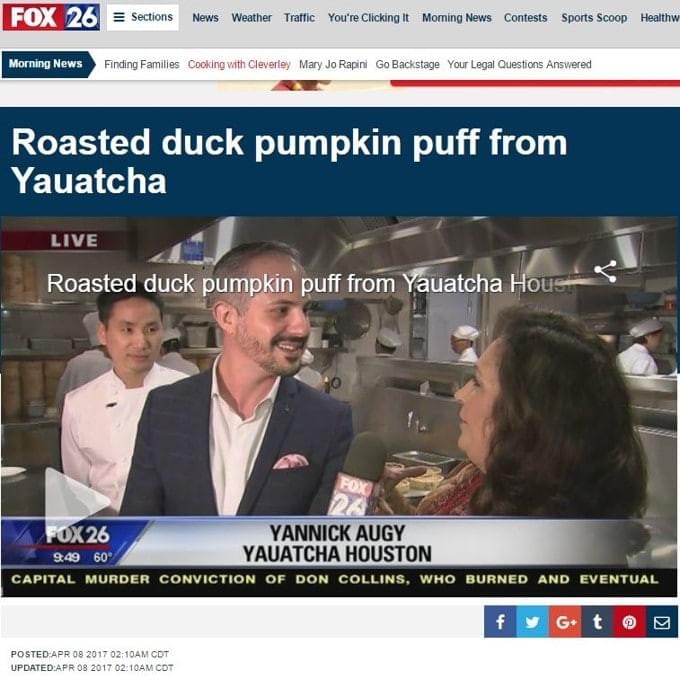
Task: Play the Yauatcha video
Action: tap(77, 500)
